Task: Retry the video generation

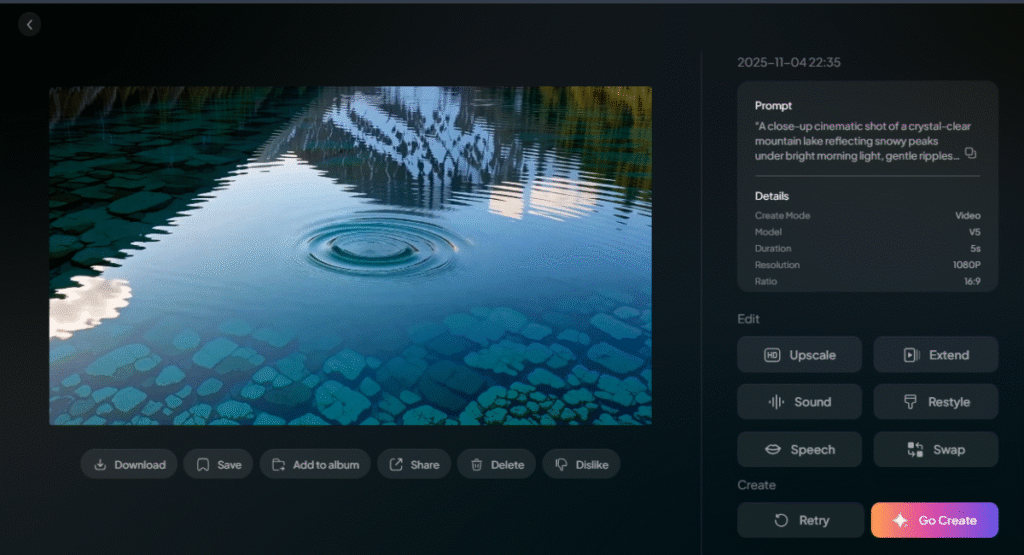Action: tap(799, 520)
